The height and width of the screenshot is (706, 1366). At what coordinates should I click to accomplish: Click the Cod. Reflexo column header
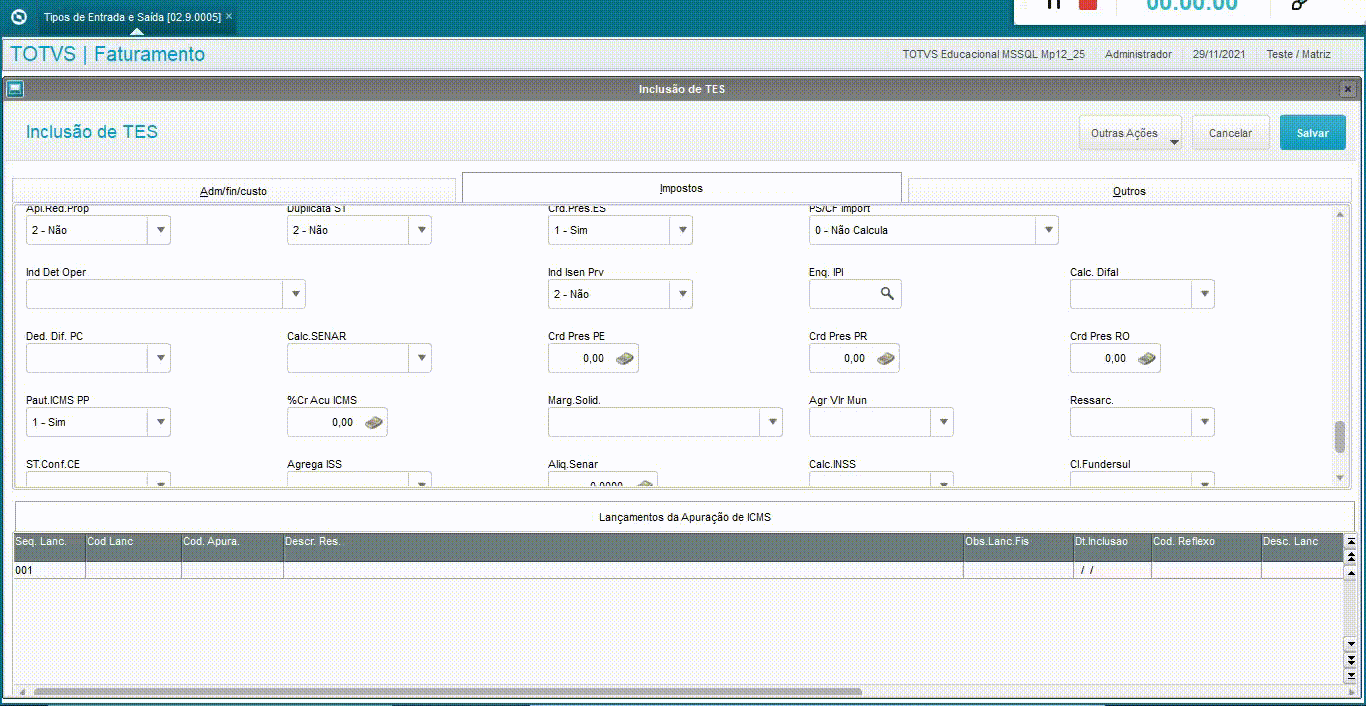click(x=1206, y=547)
